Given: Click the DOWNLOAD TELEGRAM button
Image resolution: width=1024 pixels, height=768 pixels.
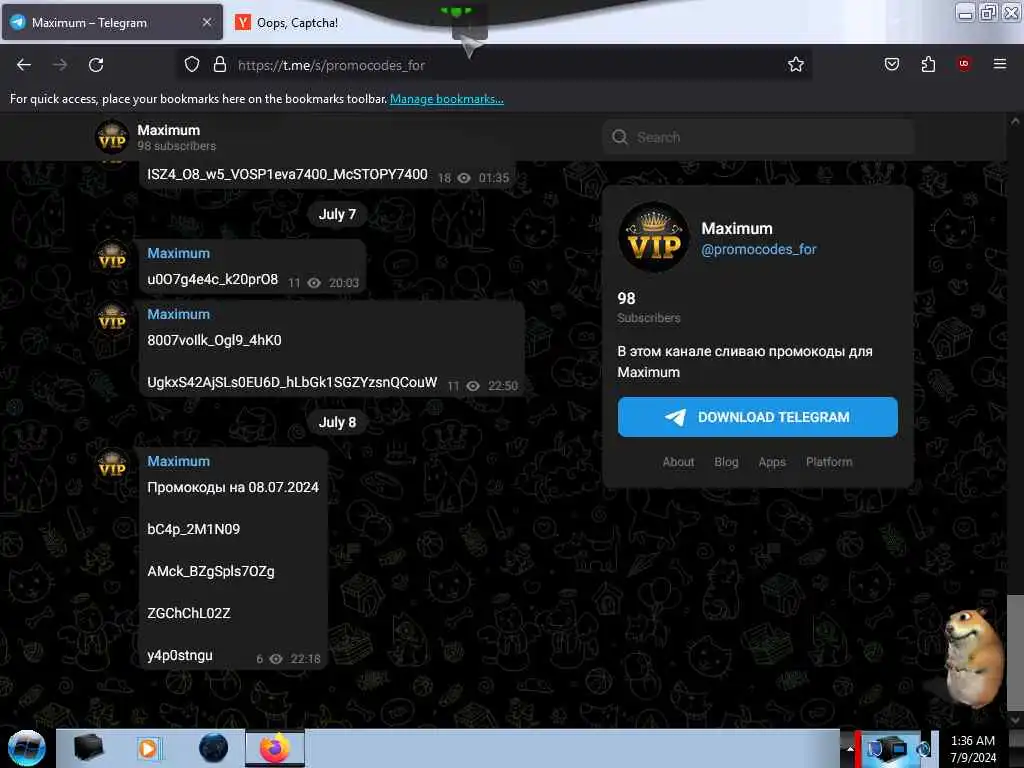Looking at the screenshot, I should pos(758,417).
